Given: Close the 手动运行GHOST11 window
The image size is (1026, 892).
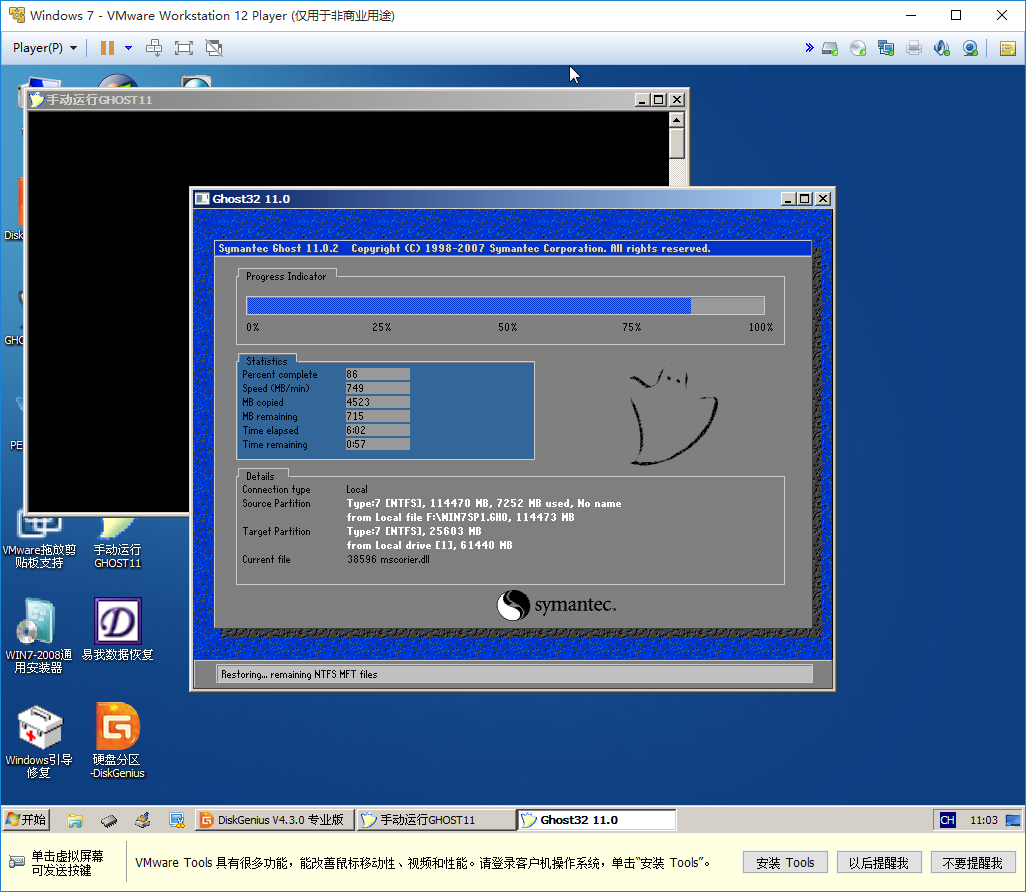Looking at the screenshot, I should click(x=677, y=99).
